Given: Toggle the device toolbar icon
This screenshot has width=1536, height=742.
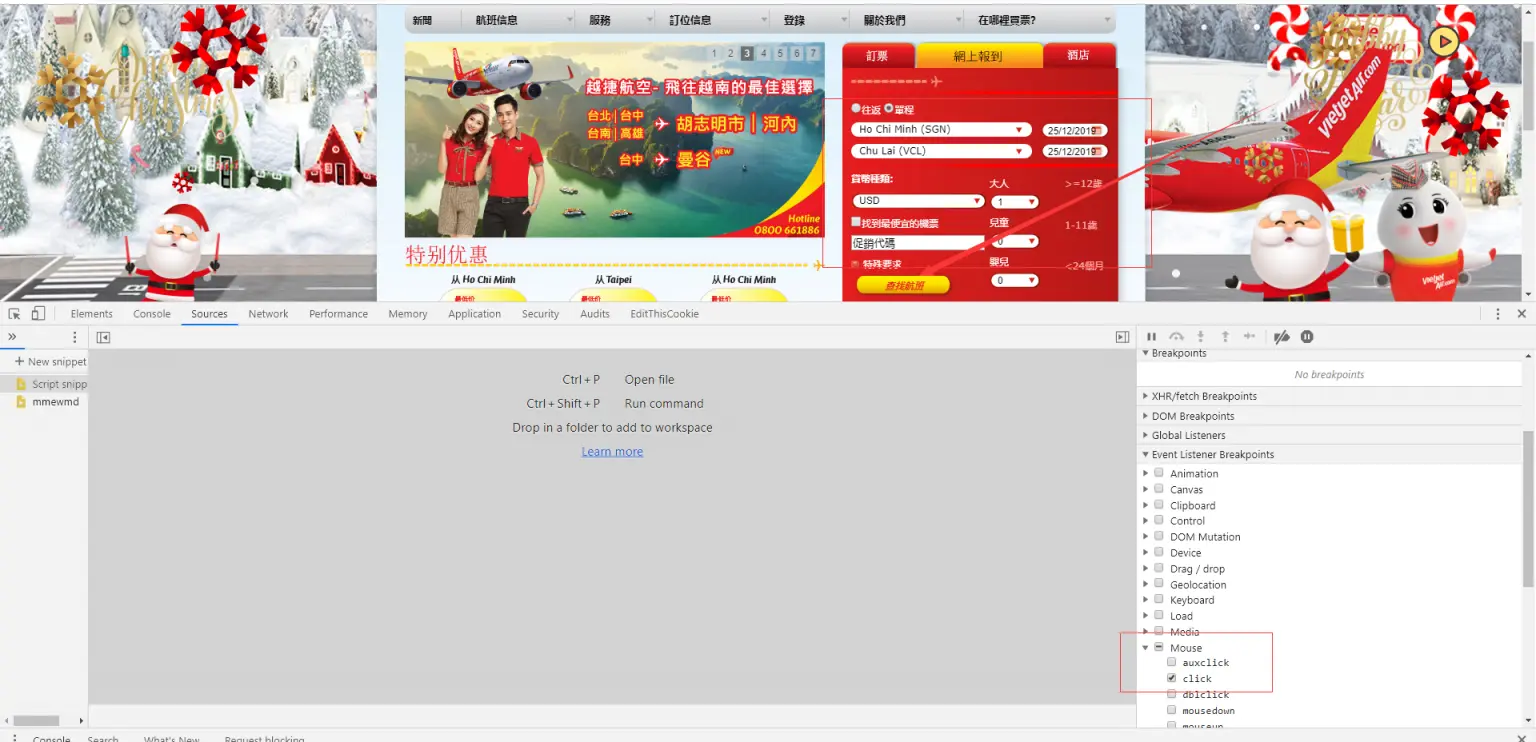Looking at the screenshot, I should click(38, 314).
